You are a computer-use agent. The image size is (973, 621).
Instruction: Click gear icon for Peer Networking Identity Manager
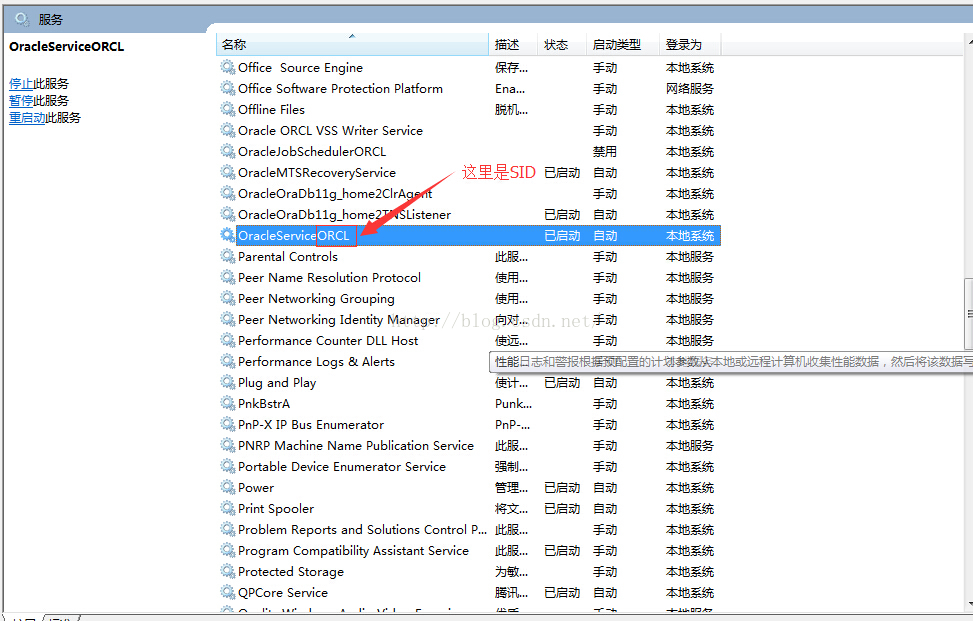[228, 319]
